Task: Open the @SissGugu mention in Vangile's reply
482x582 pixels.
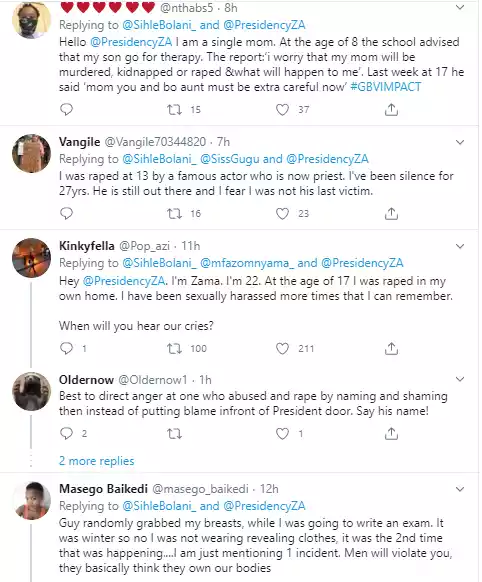Action: (230, 159)
